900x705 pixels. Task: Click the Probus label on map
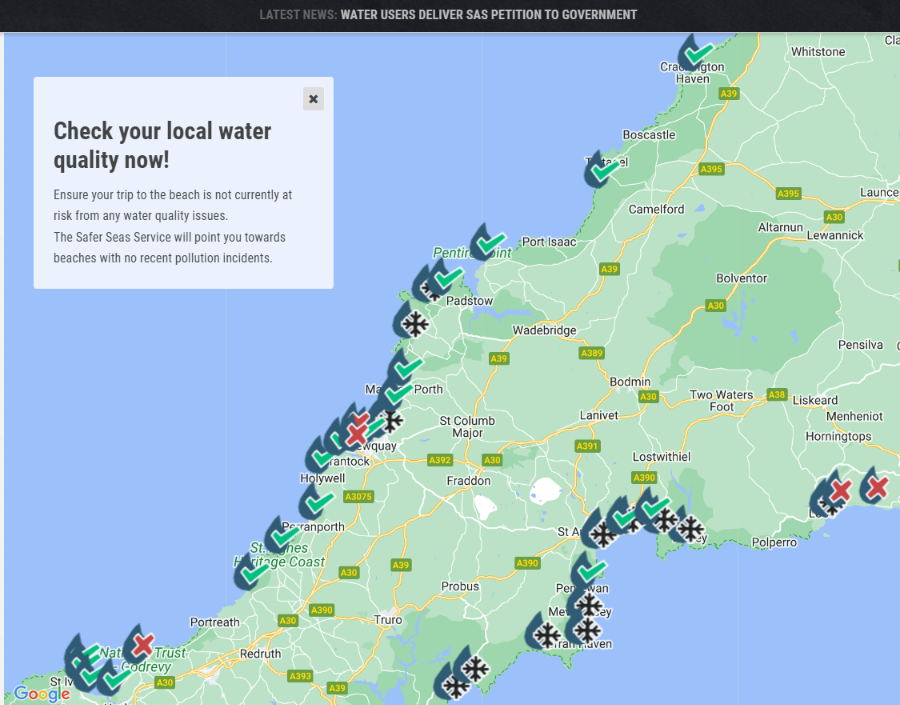(460, 586)
